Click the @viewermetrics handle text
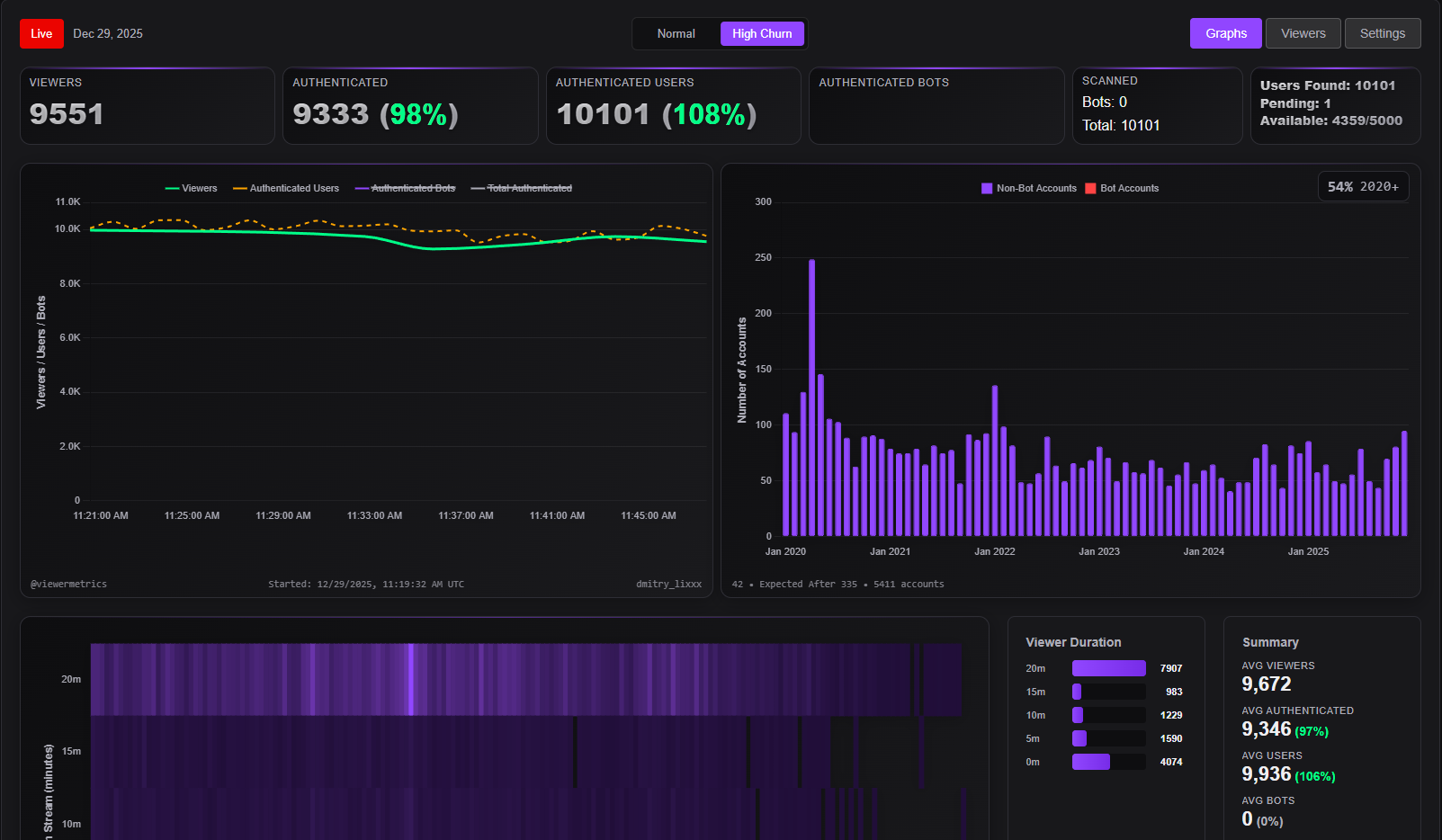 click(68, 584)
